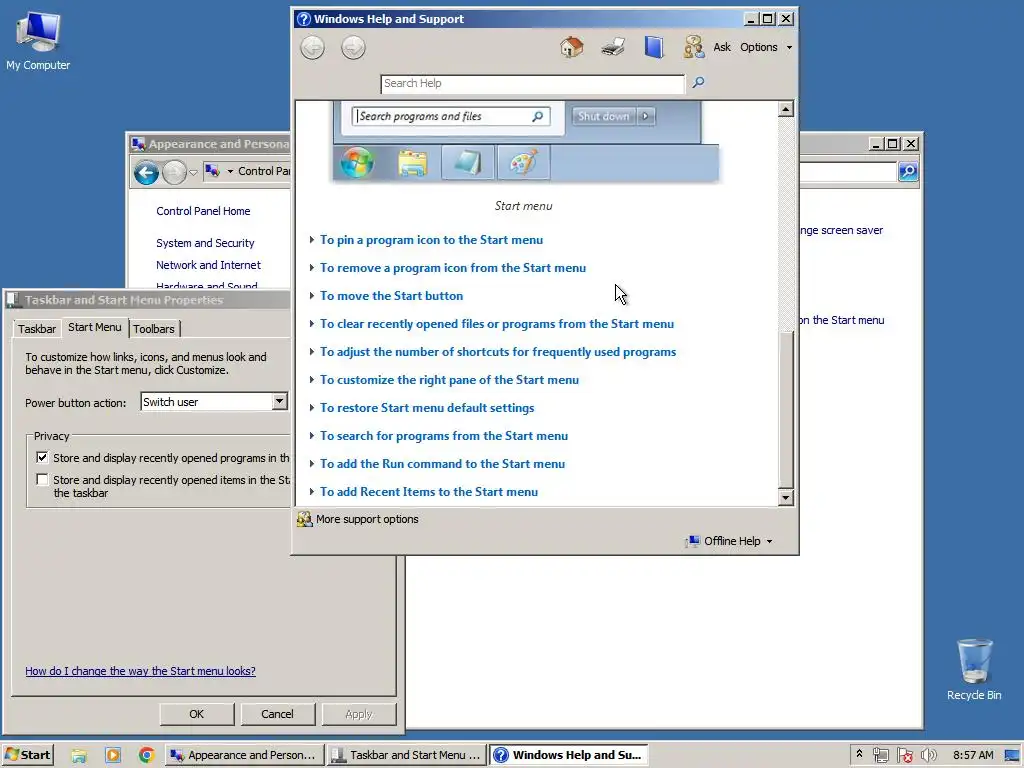Click the Start button
Image resolution: width=1024 pixels, height=768 pixels.
coord(27,755)
